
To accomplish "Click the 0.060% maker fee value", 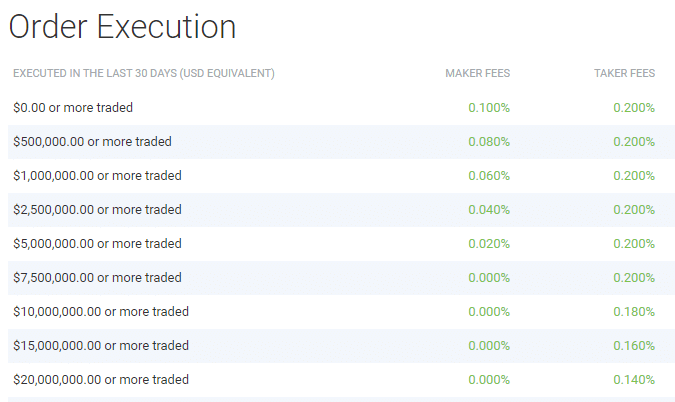I will click(x=489, y=176).
